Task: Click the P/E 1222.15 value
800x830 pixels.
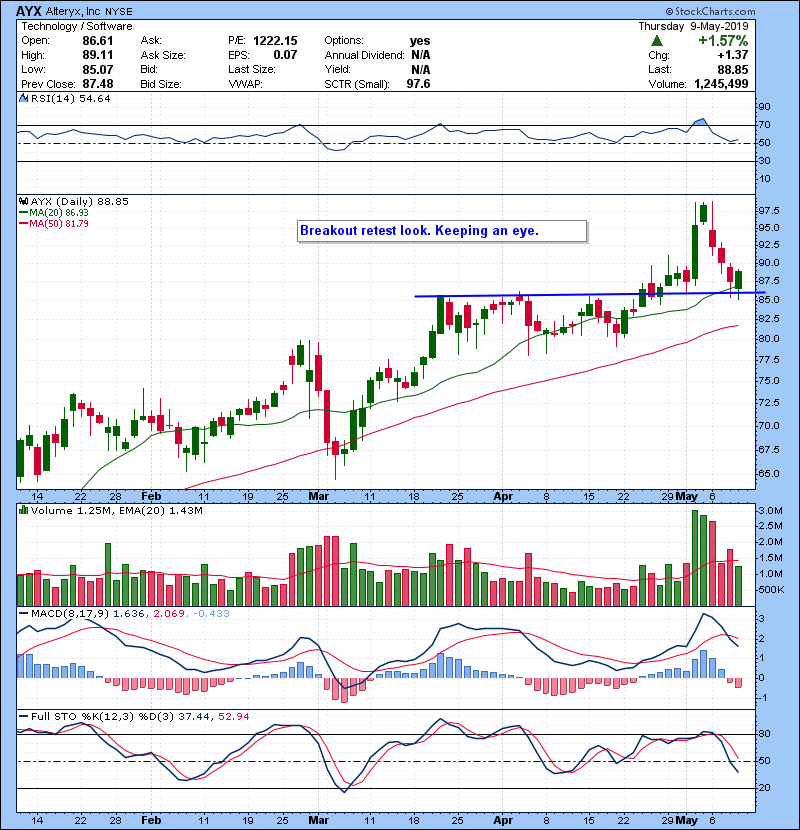Action: click(x=275, y=41)
